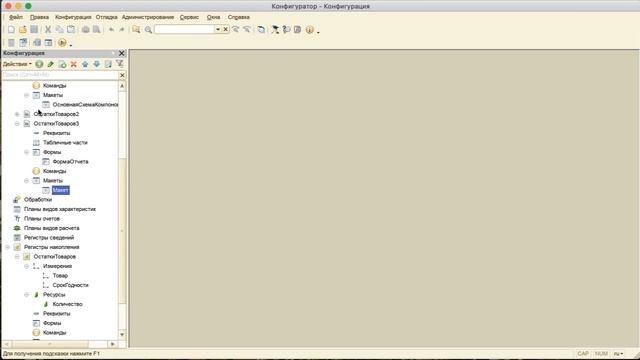640x360 pixels.
Task: Collapse the Формы node under ОстаткиТоваров3
Action: tap(27, 152)
